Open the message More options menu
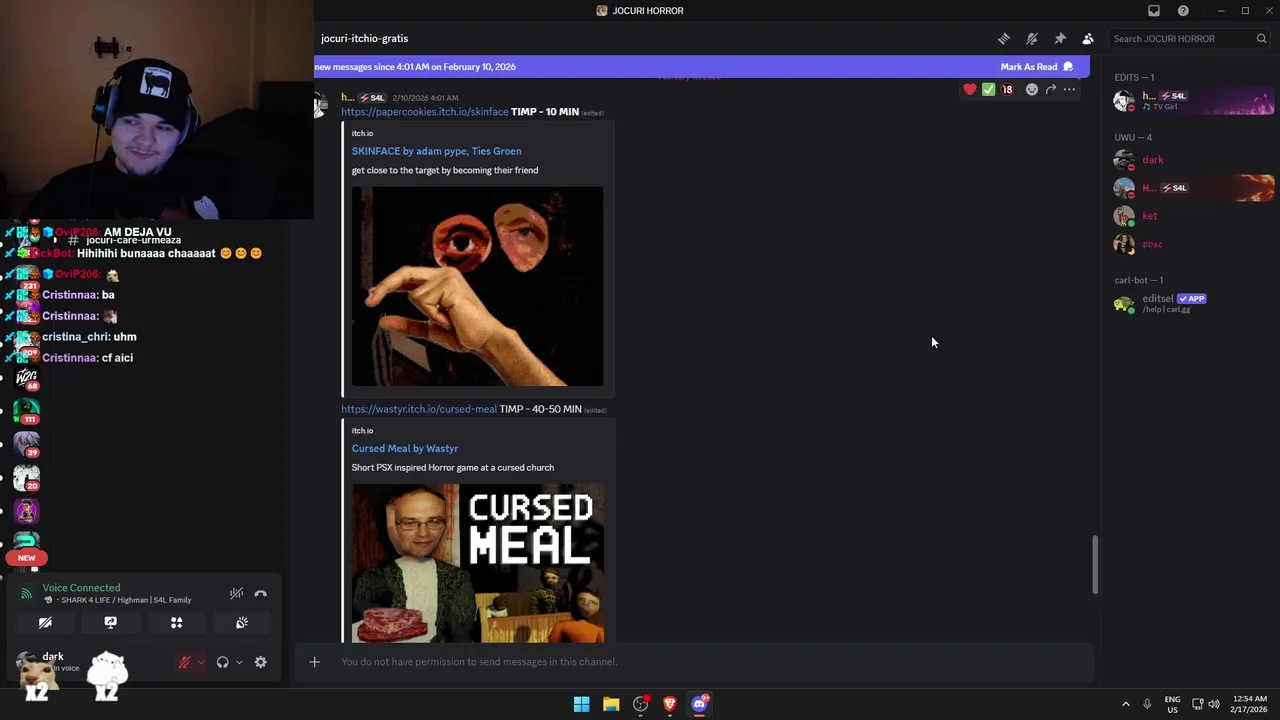Image resolution: width=1280 pixels, height=720 pixels. tap(1070, 90)
